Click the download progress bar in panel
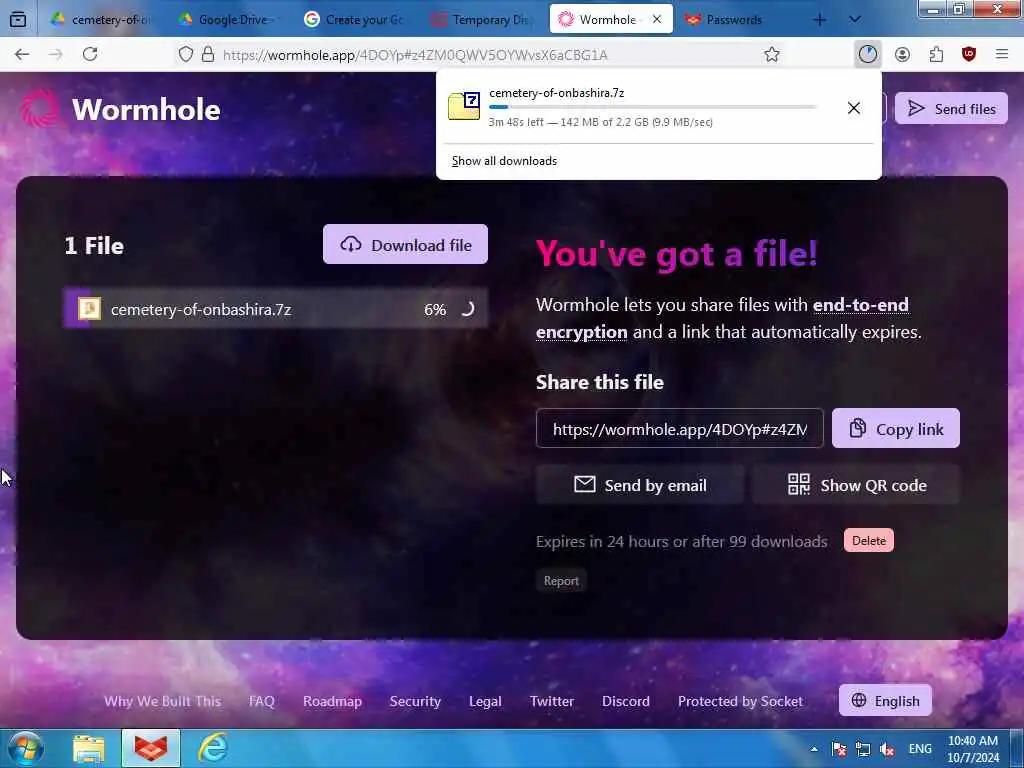1024x768 pixels. tap(652, 106)
